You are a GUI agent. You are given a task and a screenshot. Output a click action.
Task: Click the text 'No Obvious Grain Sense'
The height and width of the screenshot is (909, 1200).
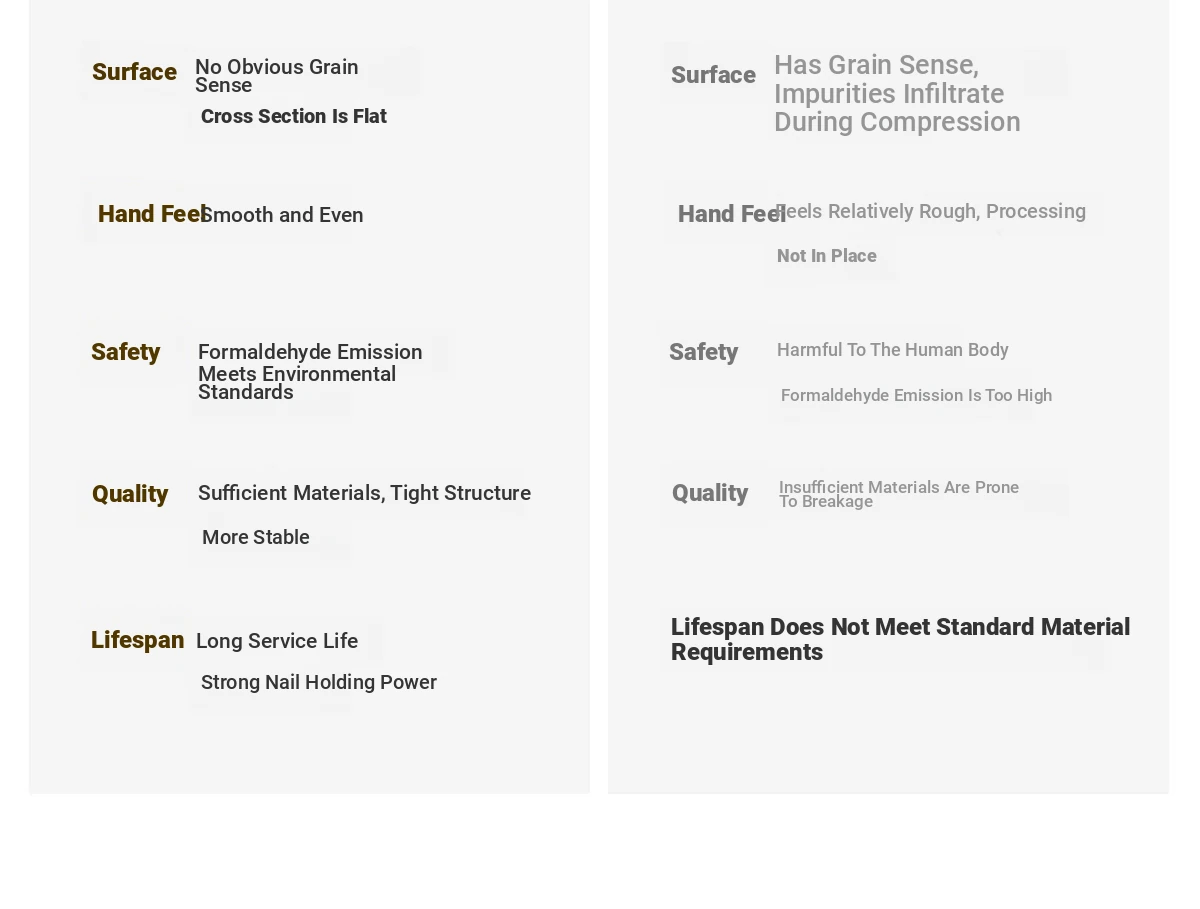pyautogui.click(x=277, y=76)
